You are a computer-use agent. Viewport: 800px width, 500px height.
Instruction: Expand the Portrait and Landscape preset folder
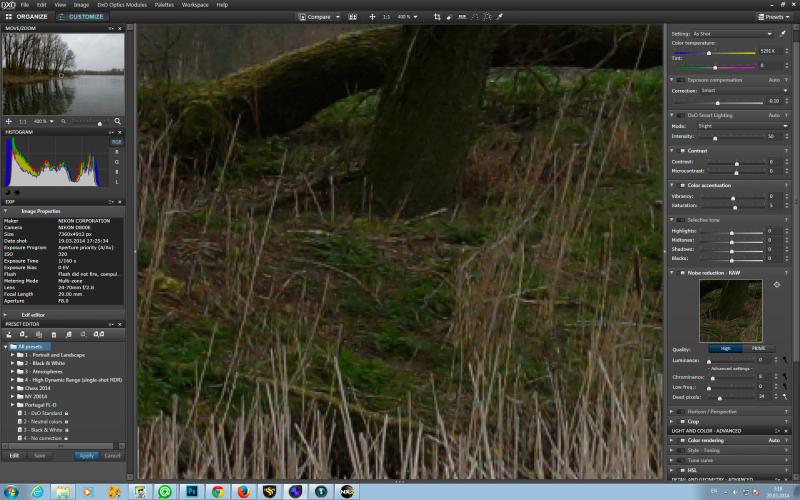coord(13,355)
